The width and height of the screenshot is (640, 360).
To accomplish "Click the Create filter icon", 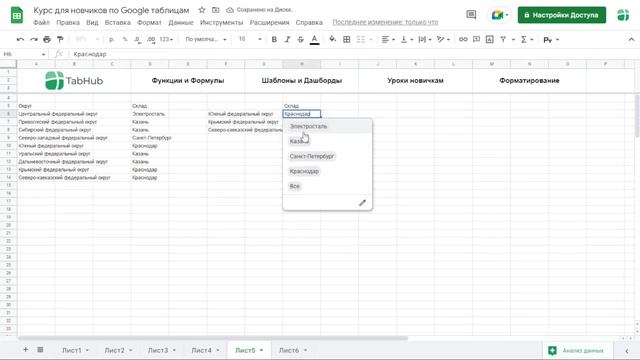I will [503, 40].
